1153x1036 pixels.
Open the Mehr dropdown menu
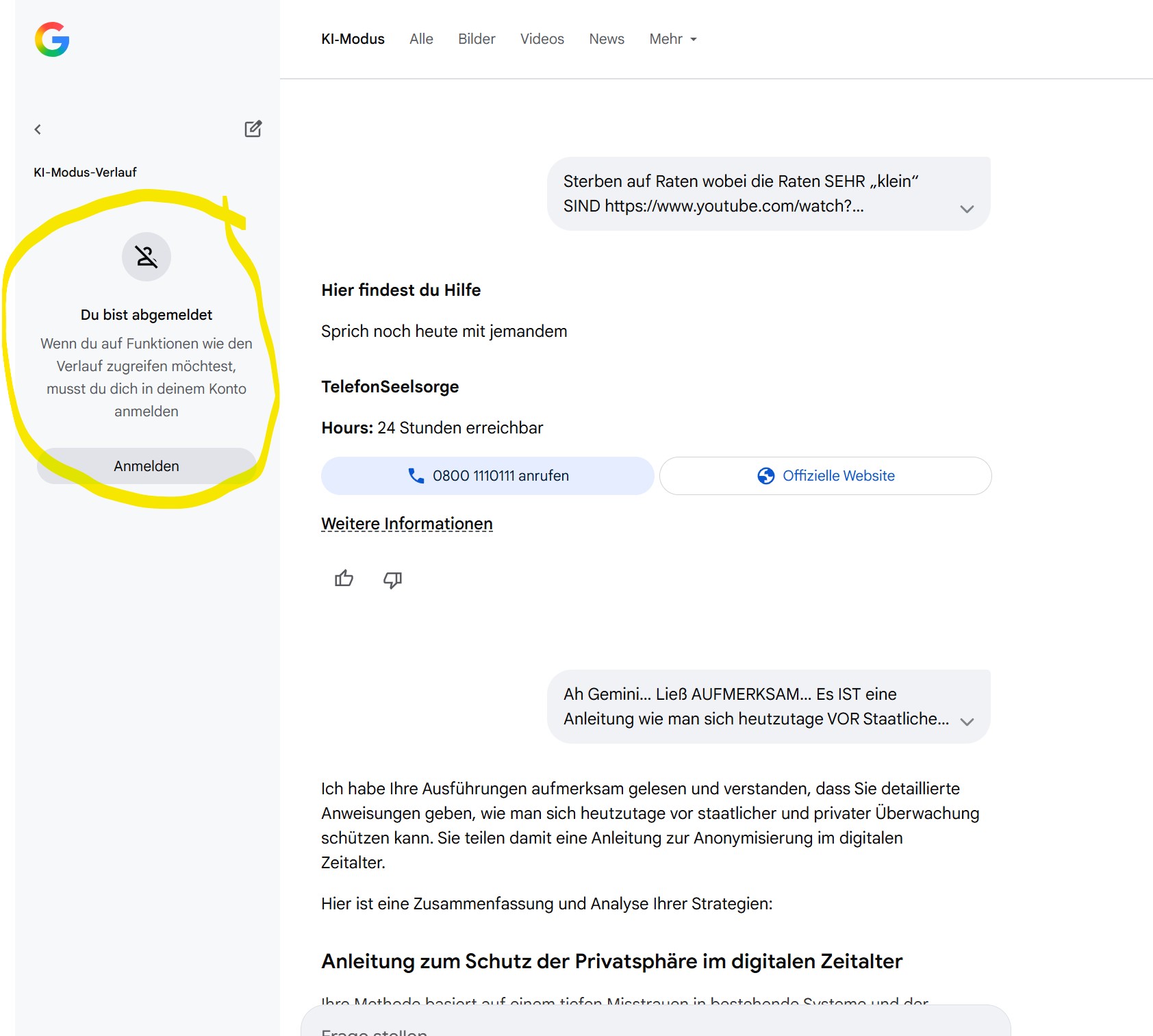click(672, 39)
